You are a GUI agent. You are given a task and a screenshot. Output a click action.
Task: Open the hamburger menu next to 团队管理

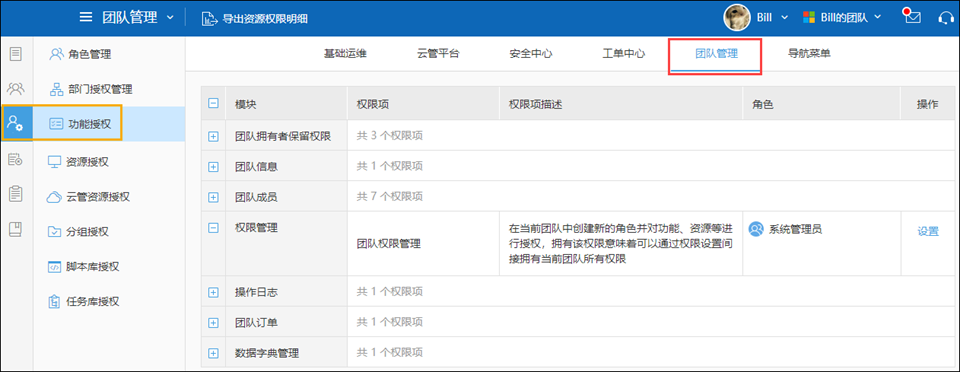pyautogui.click(x=86, y=17)
